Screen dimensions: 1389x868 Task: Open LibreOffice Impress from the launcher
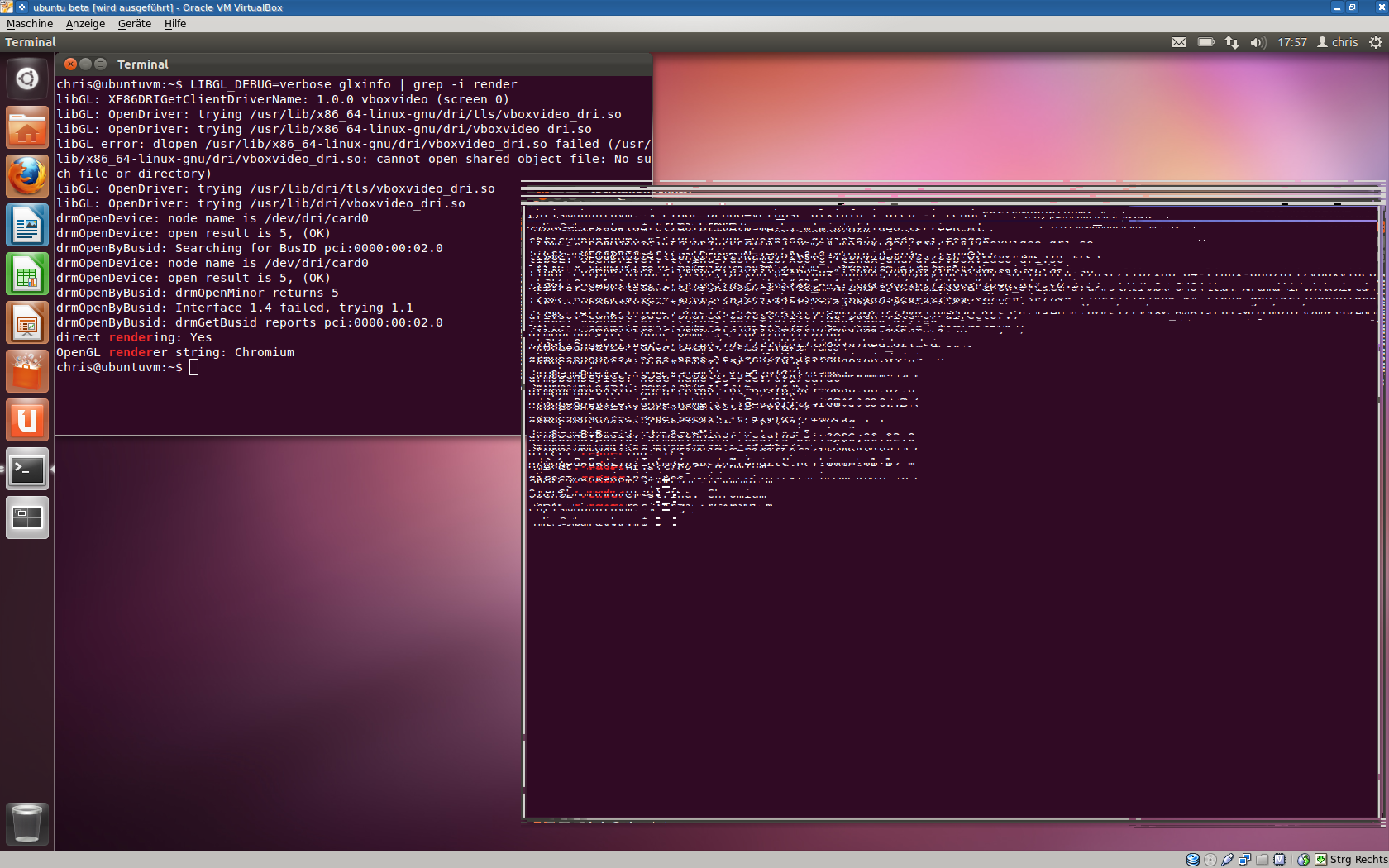click(x=26, y=322)
